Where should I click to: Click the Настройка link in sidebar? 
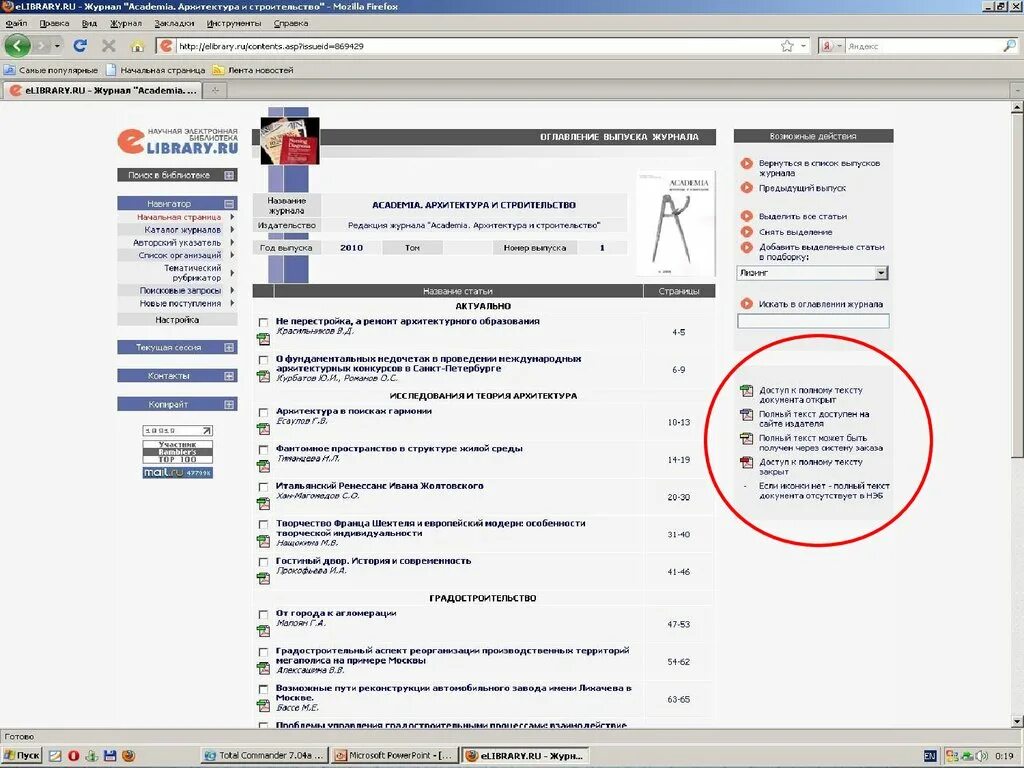(x=177, y=320)
